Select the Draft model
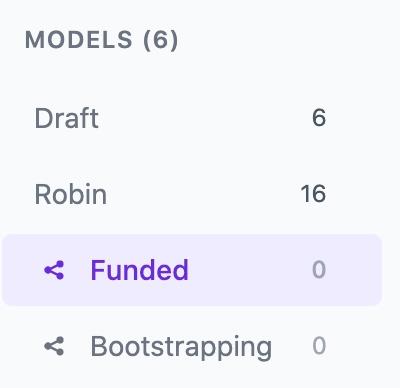This screenshot has height=388, width=400. (x=192, y=118)
